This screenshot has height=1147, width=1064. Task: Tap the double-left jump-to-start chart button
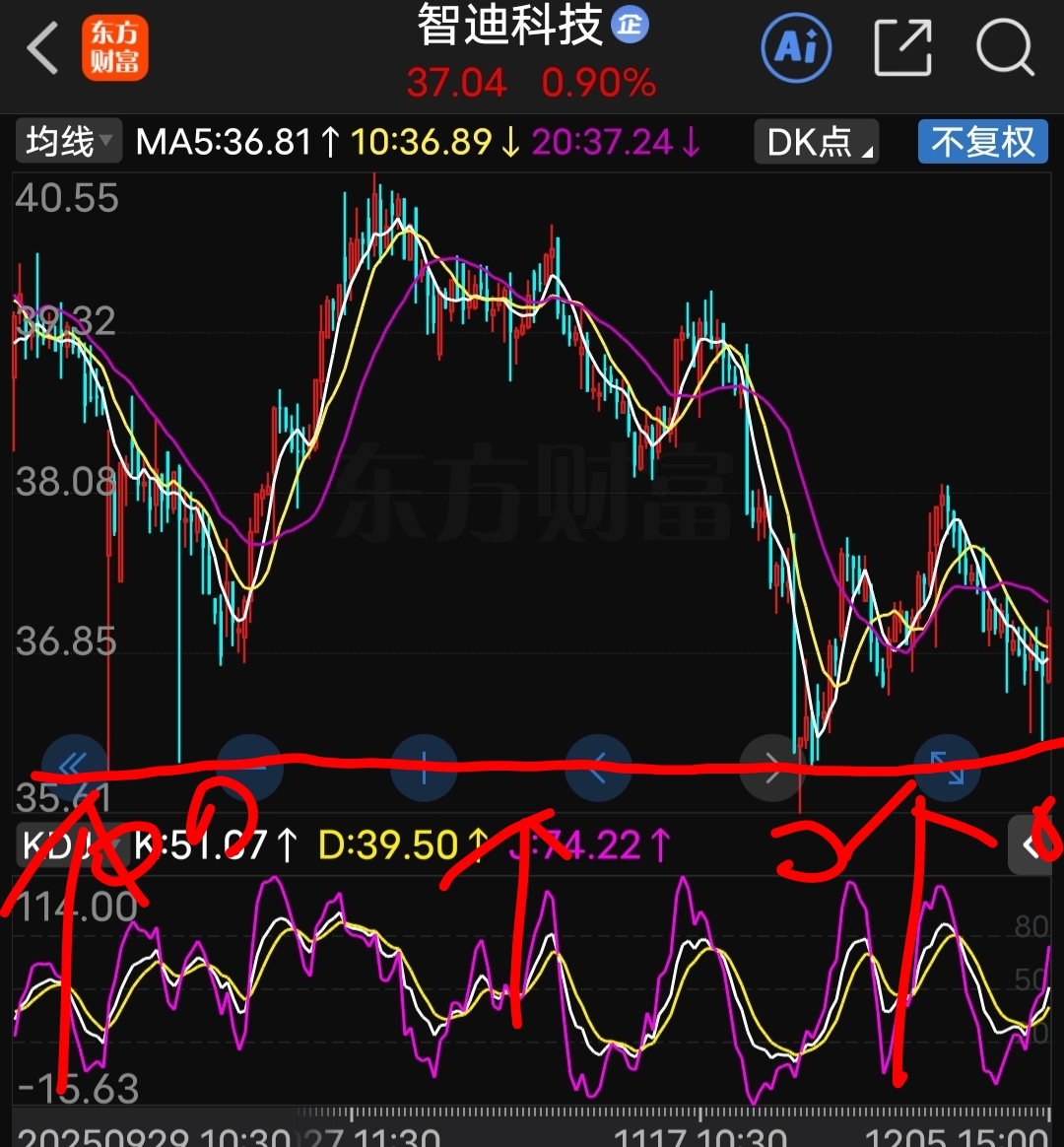[74, 768]
